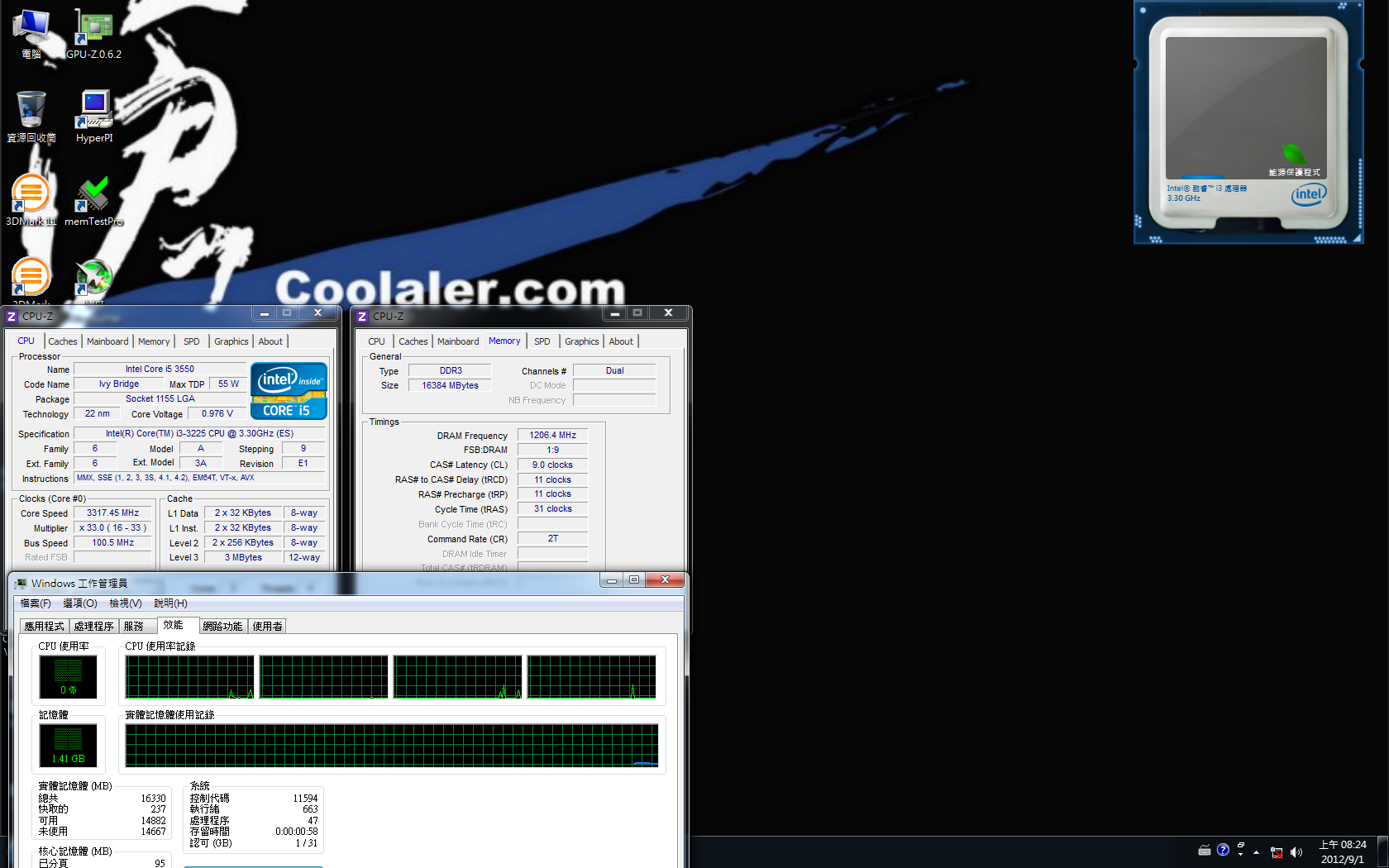Click the CPU-Z icon in the right Memory window's title bar
1389x868 pixels.
pyautogui.click(x=362, y=317)
